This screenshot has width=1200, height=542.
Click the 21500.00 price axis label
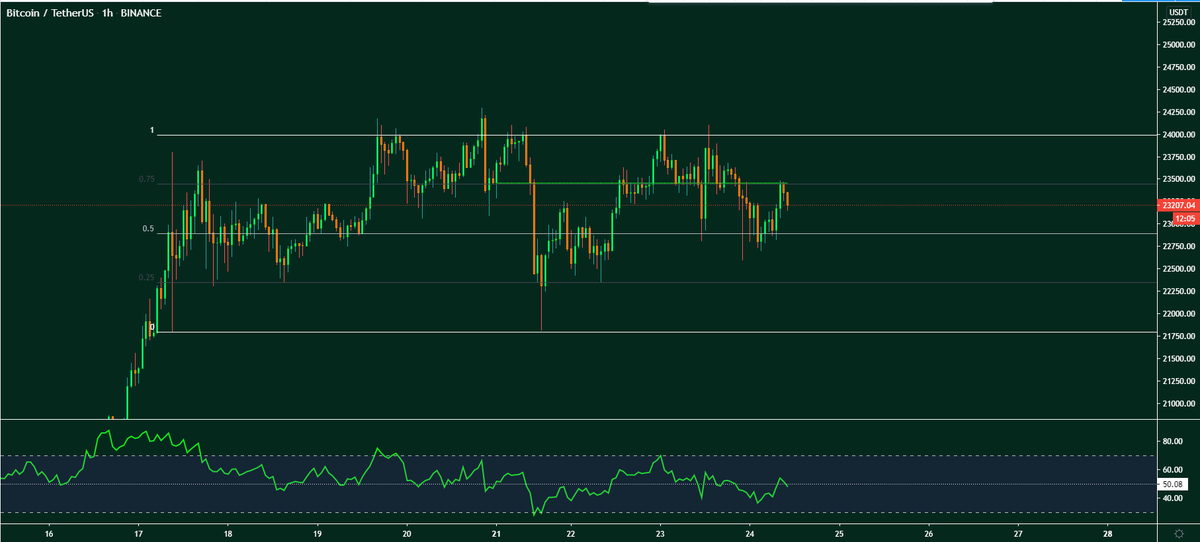1179,359
